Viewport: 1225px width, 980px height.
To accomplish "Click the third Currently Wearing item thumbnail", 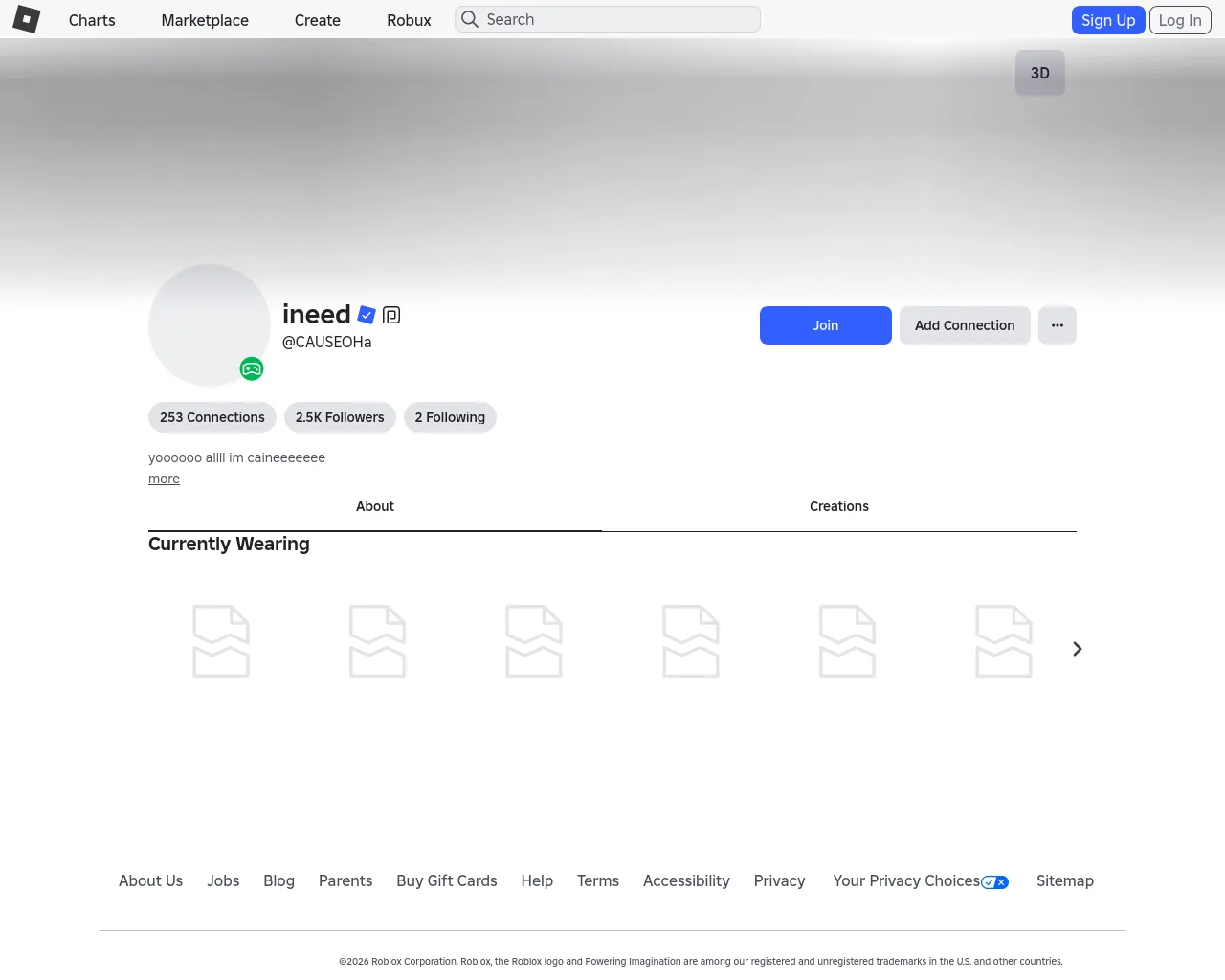I will (x=534, y=641).
